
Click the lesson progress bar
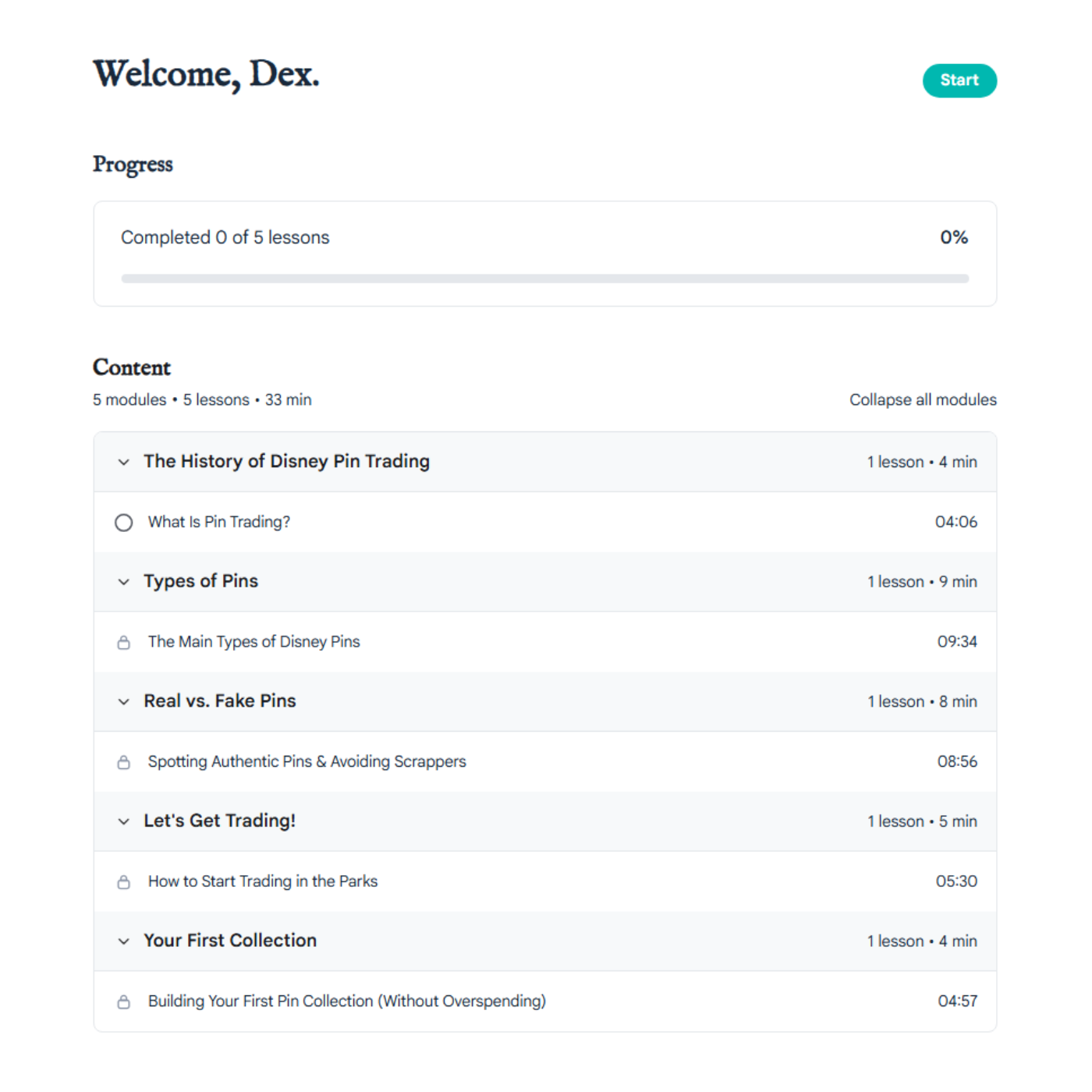[x=545, y=278]
